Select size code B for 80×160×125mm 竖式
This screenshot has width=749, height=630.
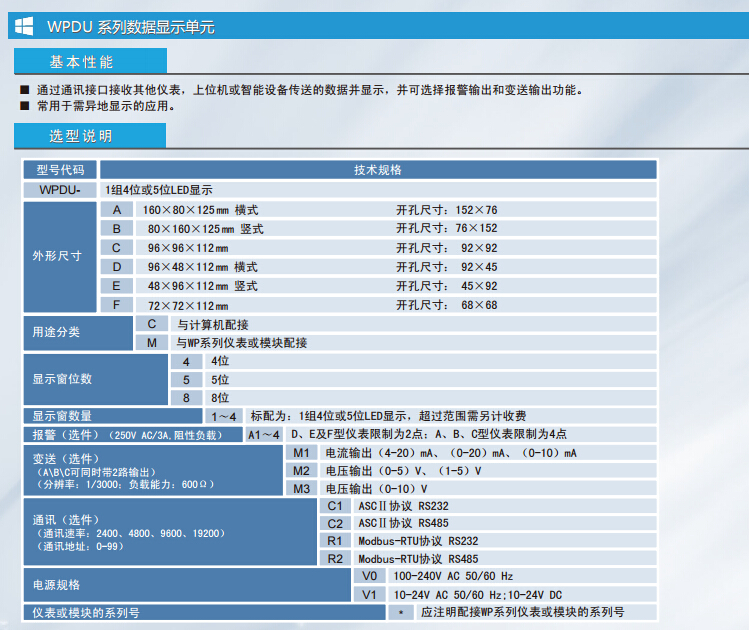pos(116,228)
